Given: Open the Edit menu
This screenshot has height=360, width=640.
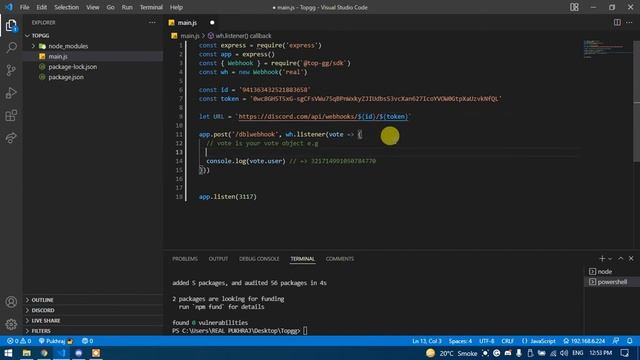Looking at the screenshot, I should (x=41, y=7).
